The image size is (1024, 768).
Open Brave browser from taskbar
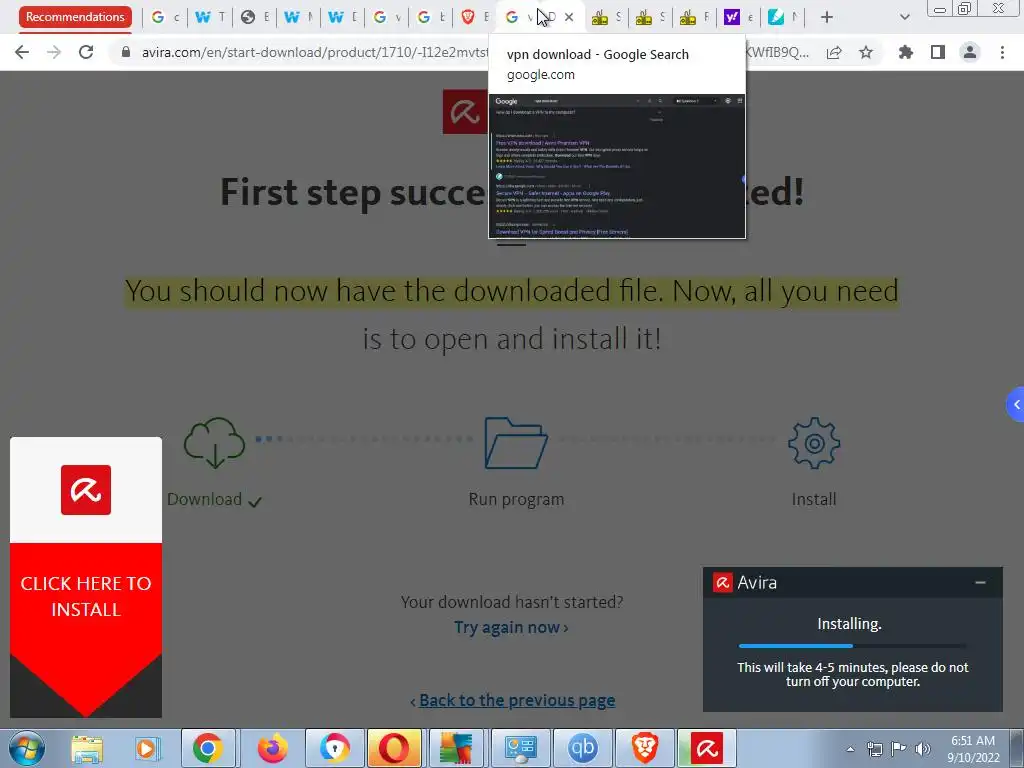pyautogui.click(x=645, y=748)
